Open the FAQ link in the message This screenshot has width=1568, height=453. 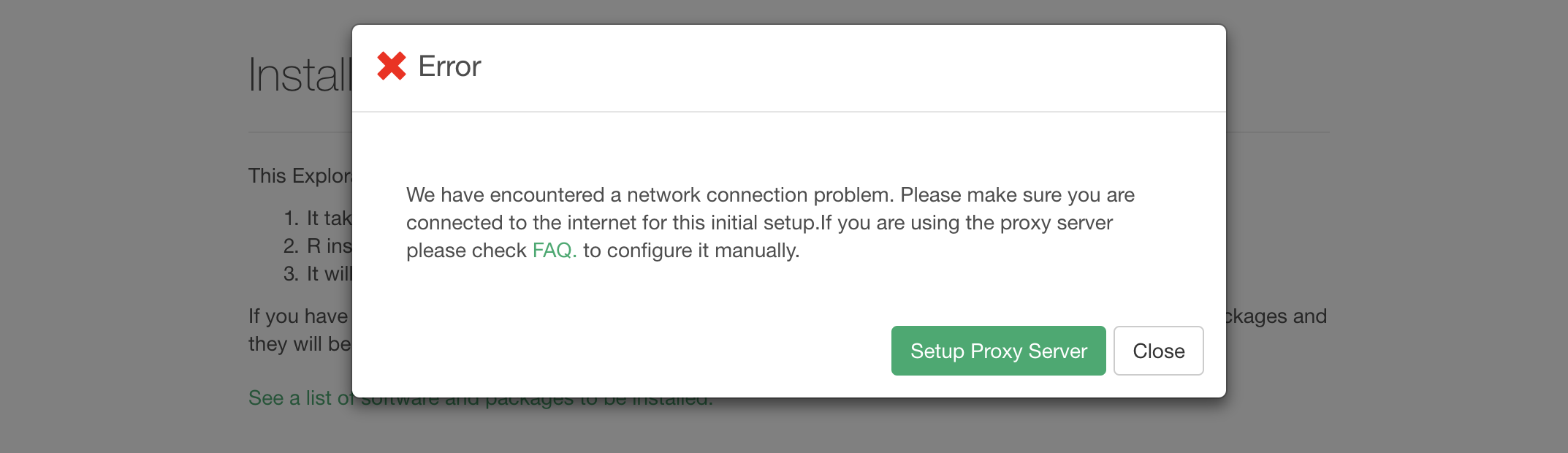pos(554,251)
